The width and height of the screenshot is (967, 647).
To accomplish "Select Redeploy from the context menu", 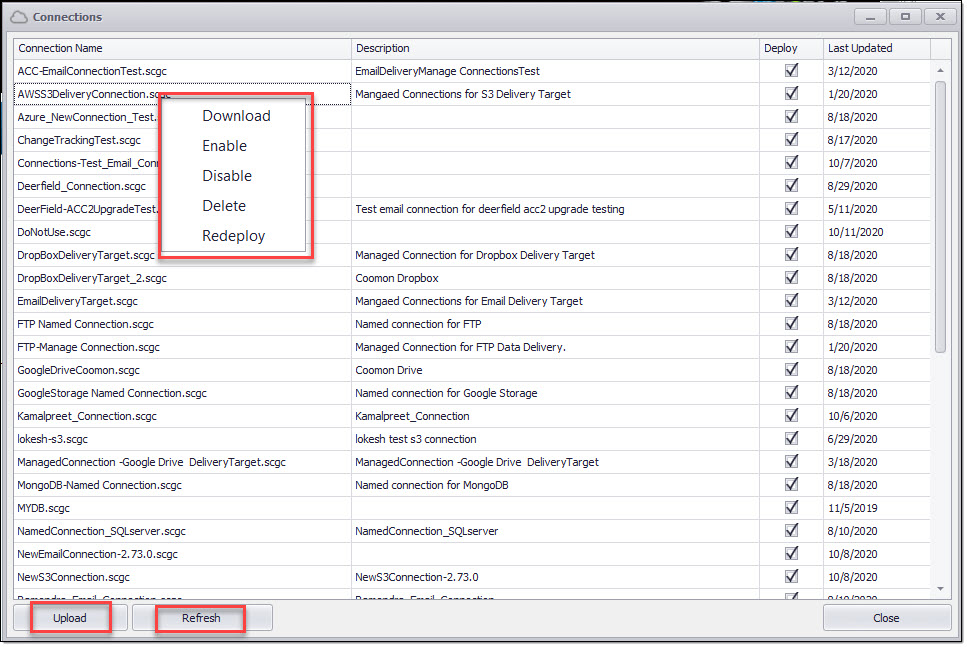I will coord(233,236).
